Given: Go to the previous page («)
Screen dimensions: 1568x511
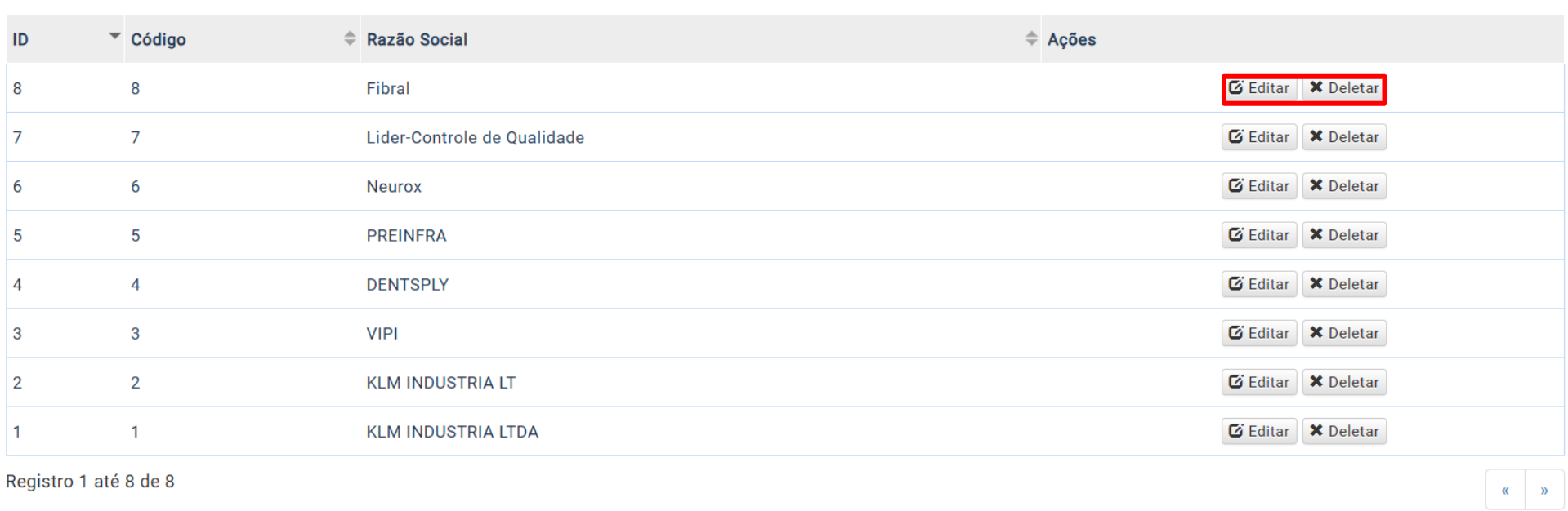Looking at the screenshot, I should tap(1505, 491).
